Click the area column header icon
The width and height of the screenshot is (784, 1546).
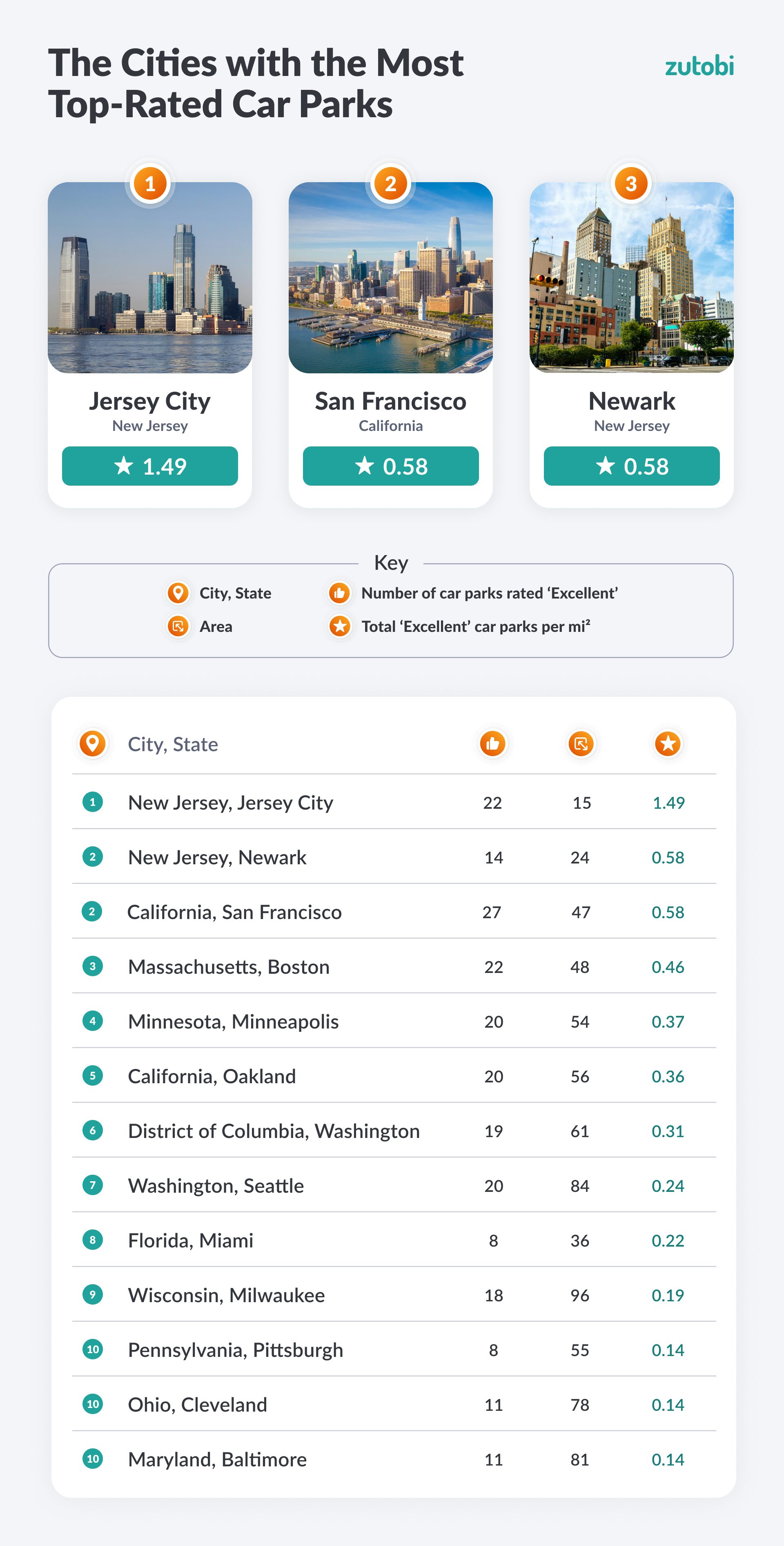[581, 744]
